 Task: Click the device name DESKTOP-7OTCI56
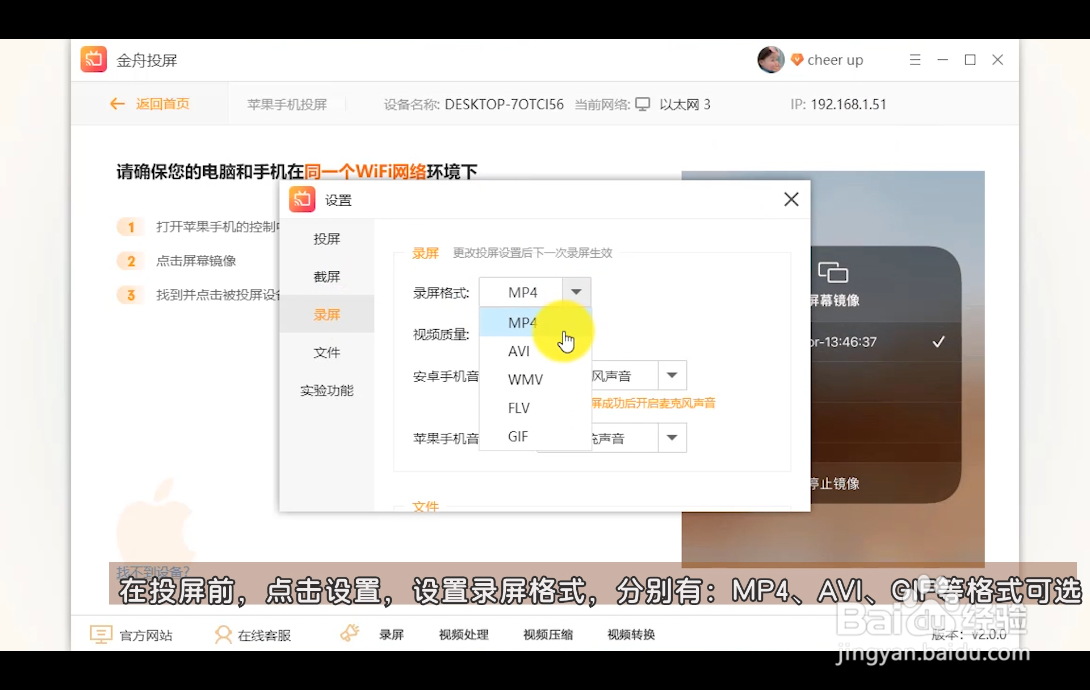(504, 104)
